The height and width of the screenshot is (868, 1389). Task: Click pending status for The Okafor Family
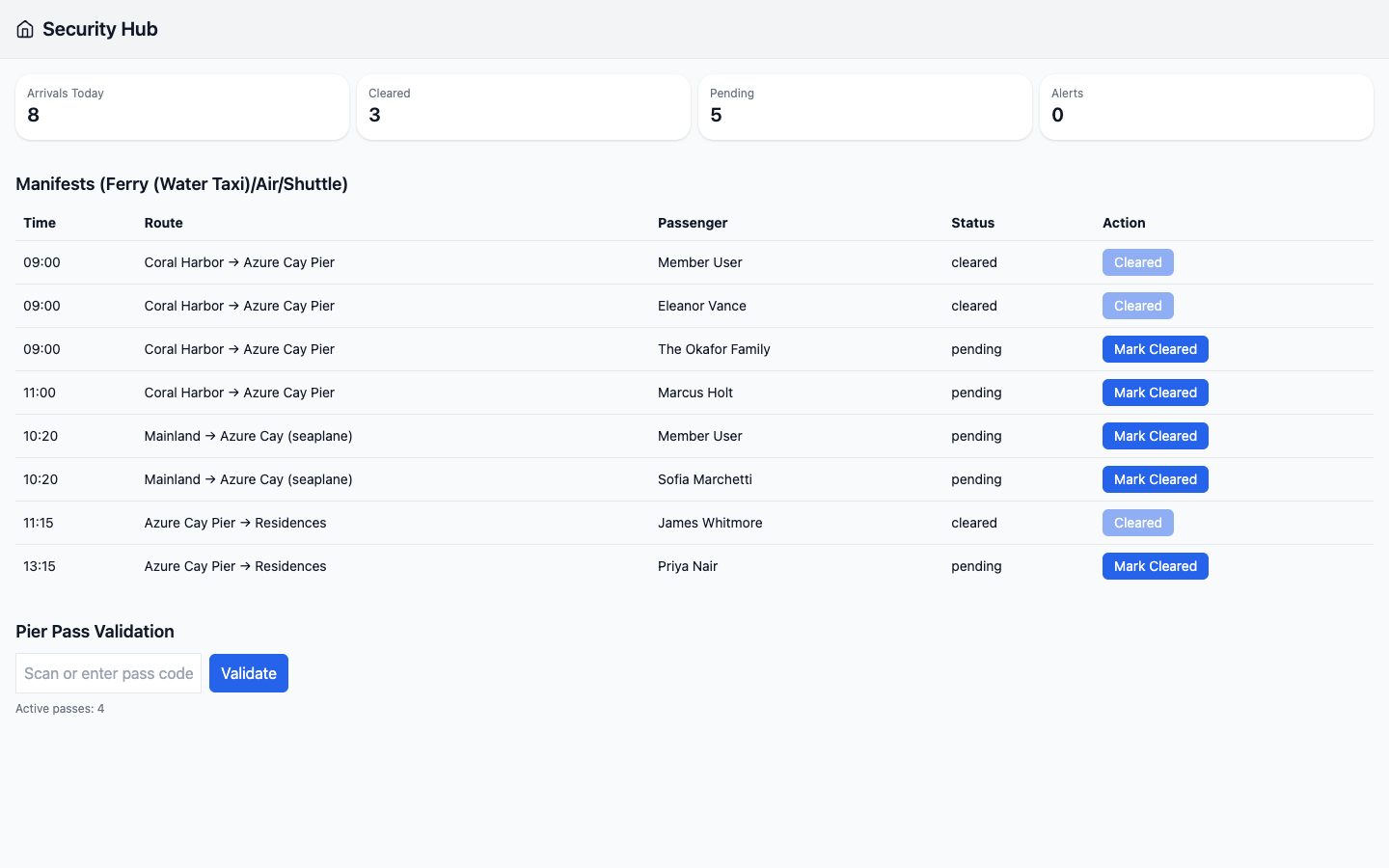[976, 349]
